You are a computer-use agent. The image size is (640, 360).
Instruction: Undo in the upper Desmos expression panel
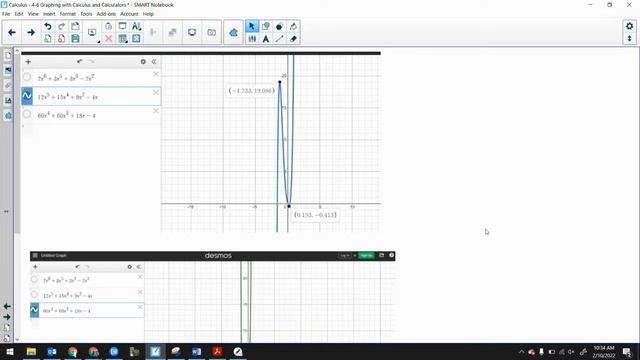80,62
